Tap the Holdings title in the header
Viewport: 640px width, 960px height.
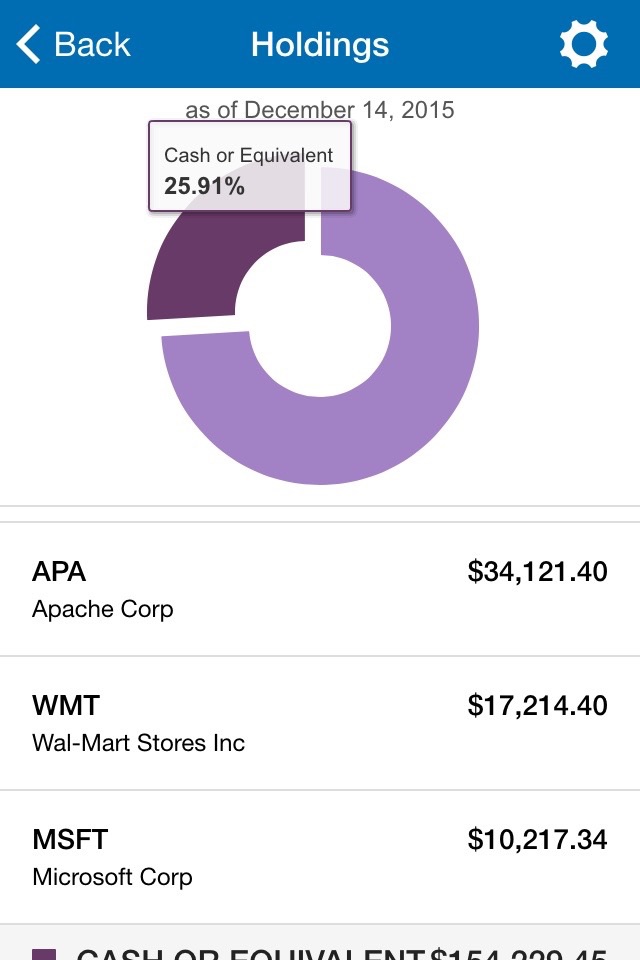click(x=320, y=45)
